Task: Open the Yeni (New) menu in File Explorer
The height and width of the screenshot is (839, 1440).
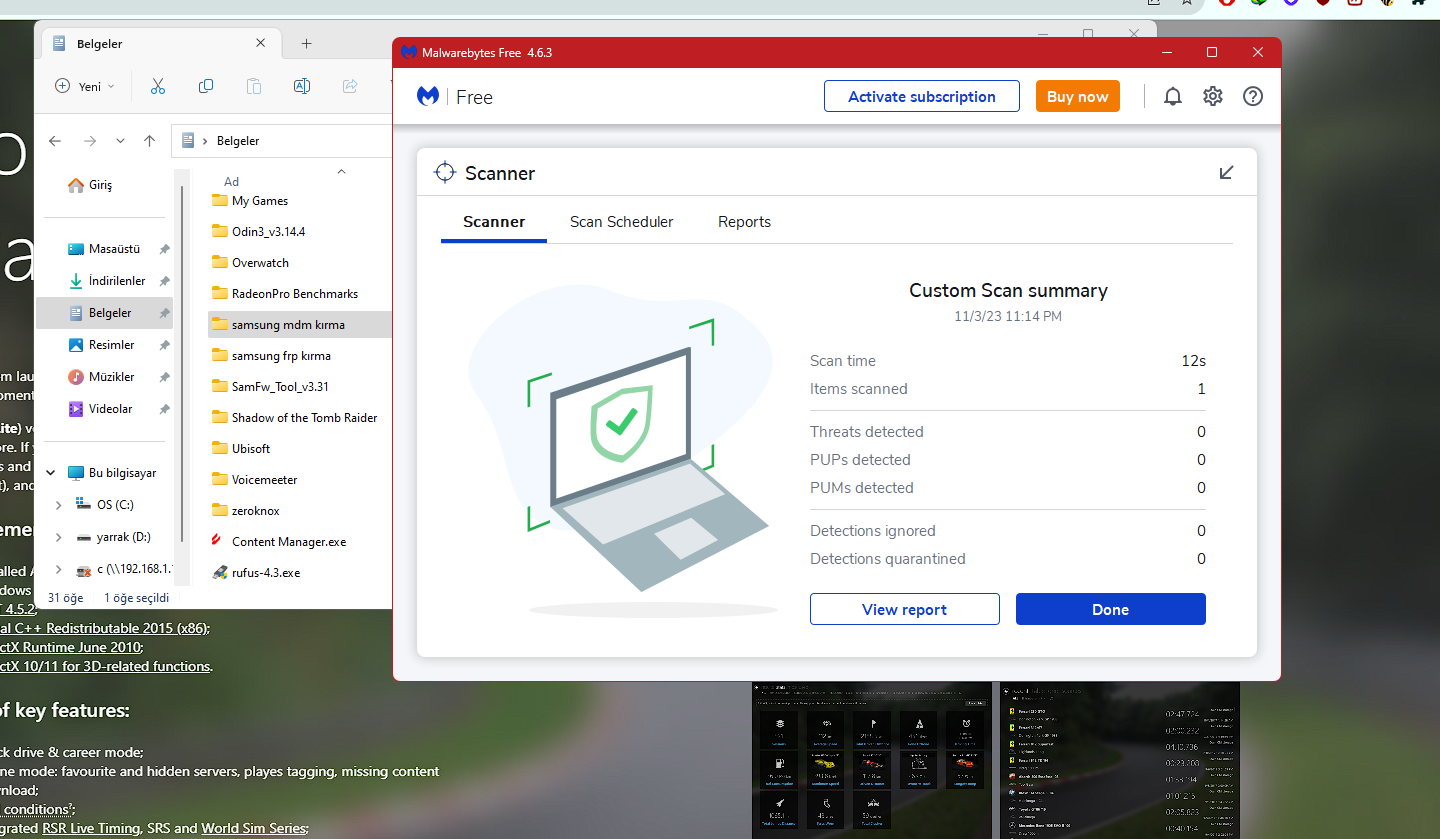Action: [x=85, y=86]
